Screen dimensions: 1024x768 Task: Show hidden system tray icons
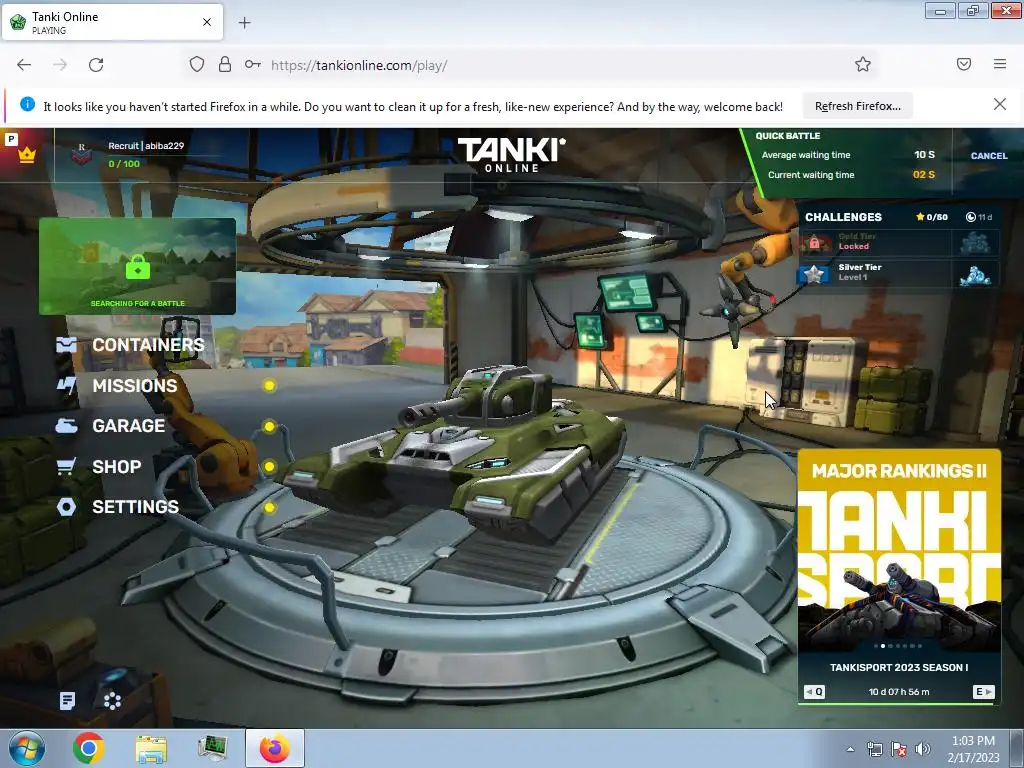850,749
